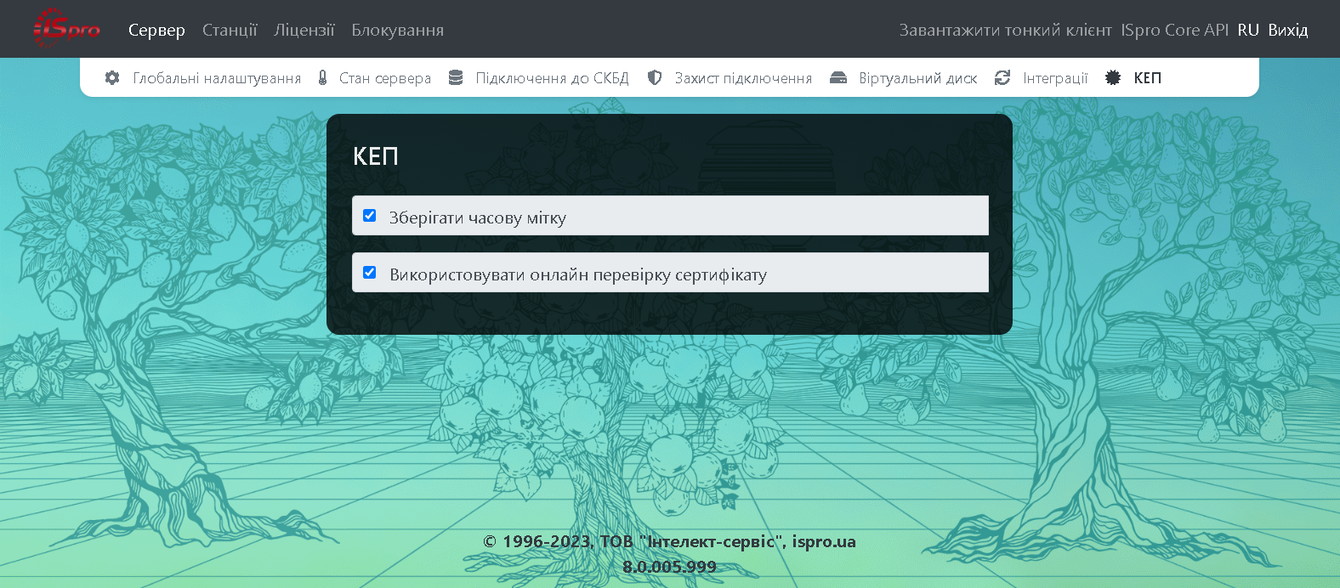
Task: Select the КЕП tab label
Action: 1148,78
